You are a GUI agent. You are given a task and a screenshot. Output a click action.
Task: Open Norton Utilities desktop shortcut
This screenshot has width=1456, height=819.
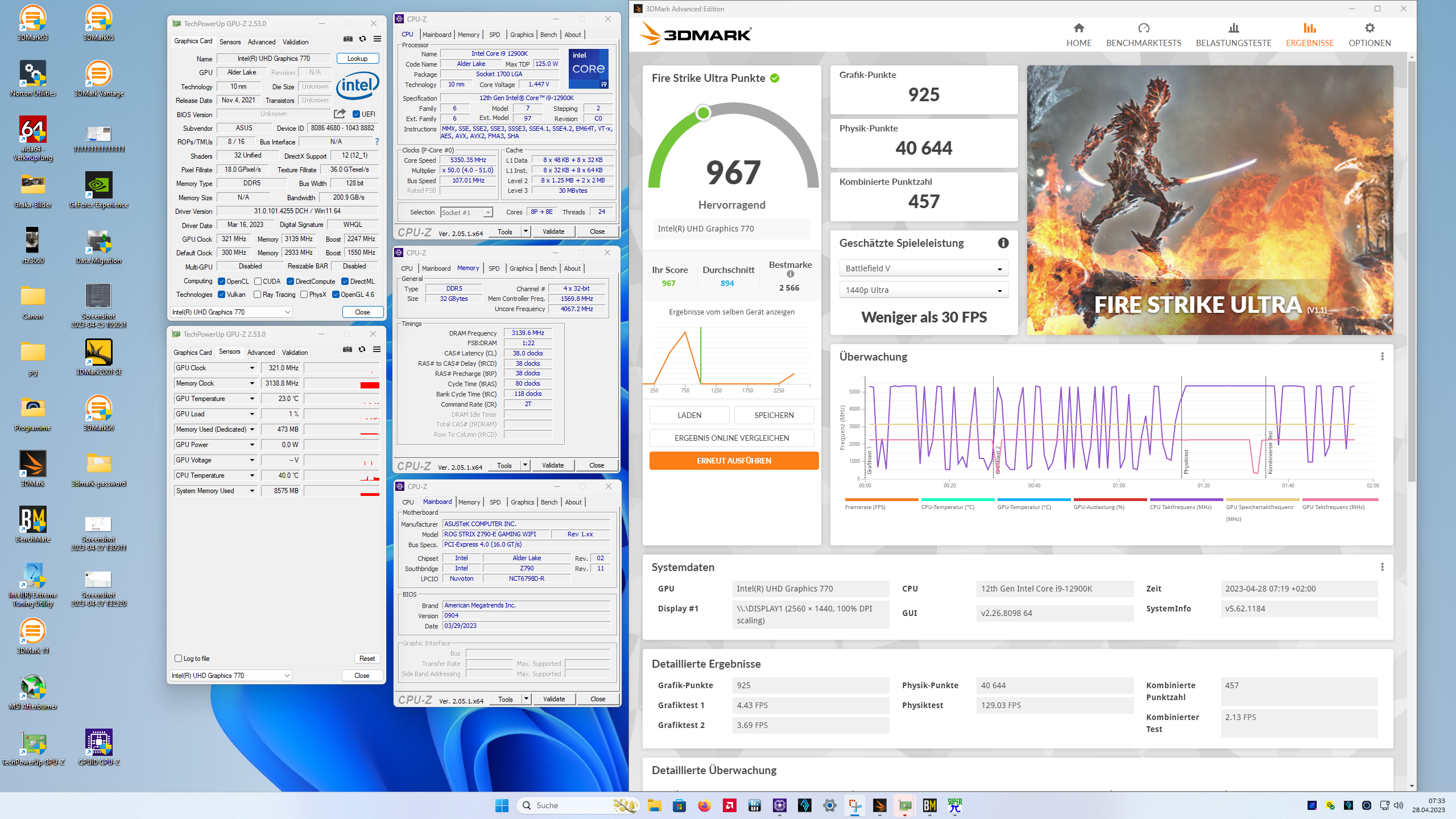tap(33, 78)
